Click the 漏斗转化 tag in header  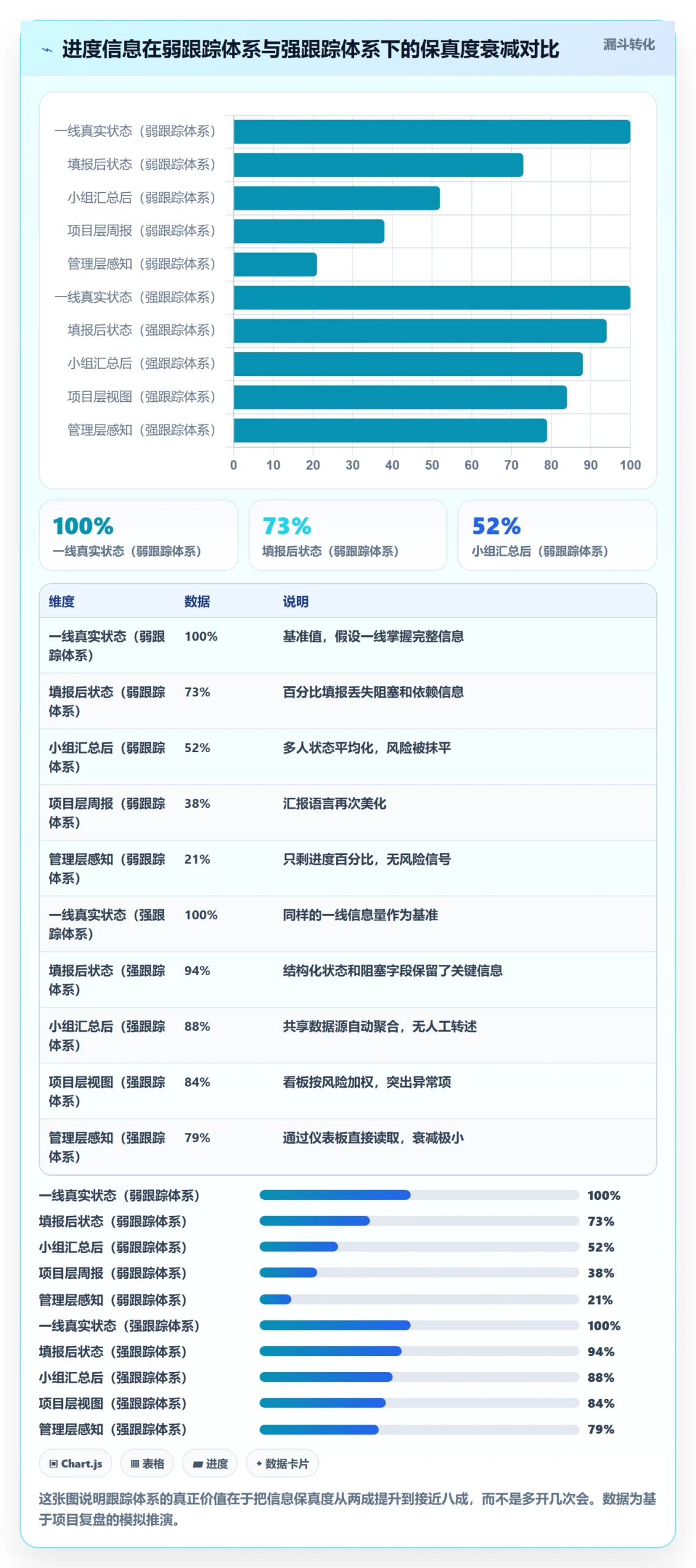pyautogui.click(x=629, y=44)
